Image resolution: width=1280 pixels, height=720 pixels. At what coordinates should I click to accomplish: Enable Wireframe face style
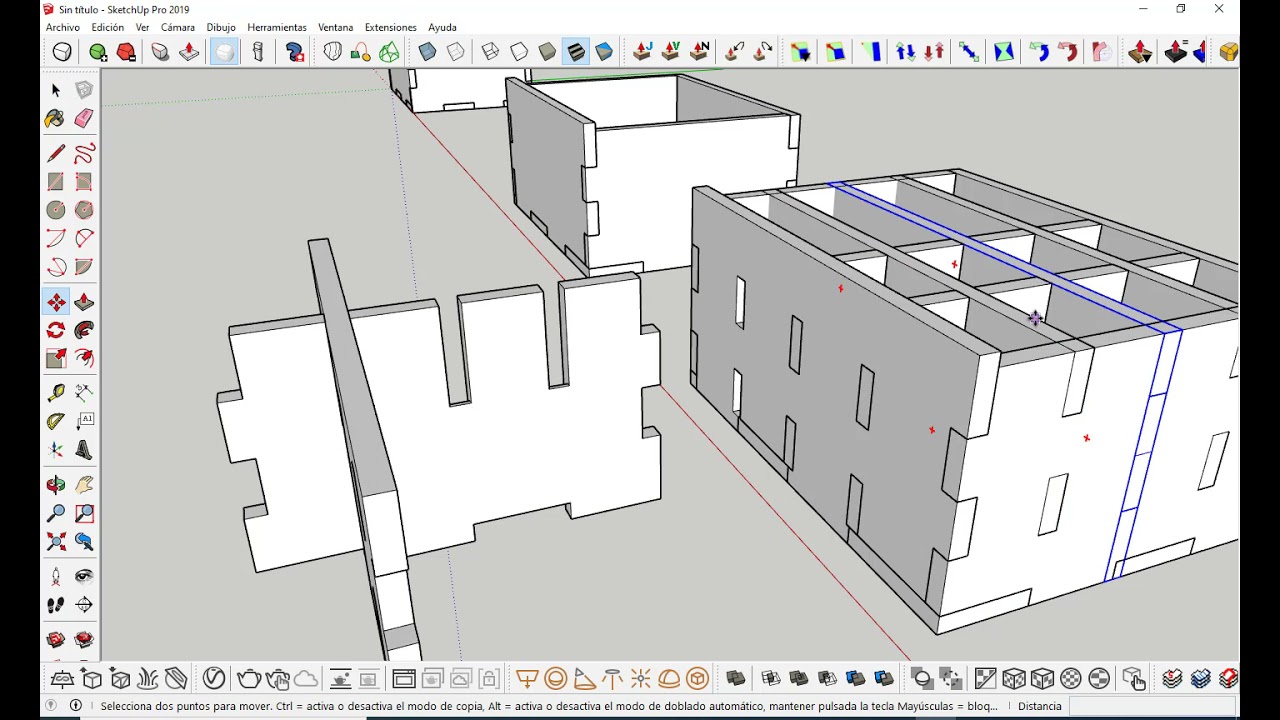490,51
